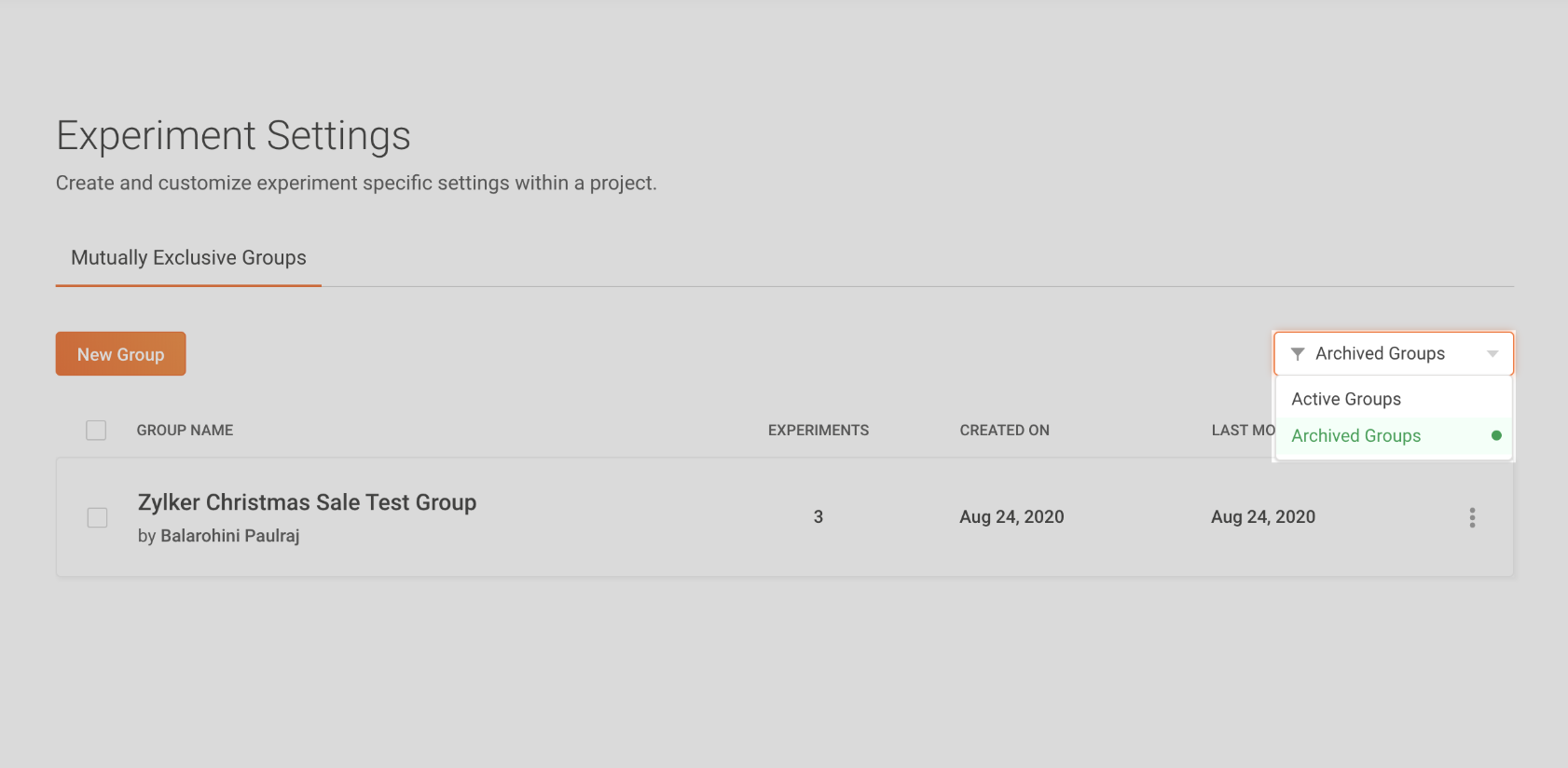Click the Experiment Settings page heading
1568x768 pixels.
(x=233, y=136)
